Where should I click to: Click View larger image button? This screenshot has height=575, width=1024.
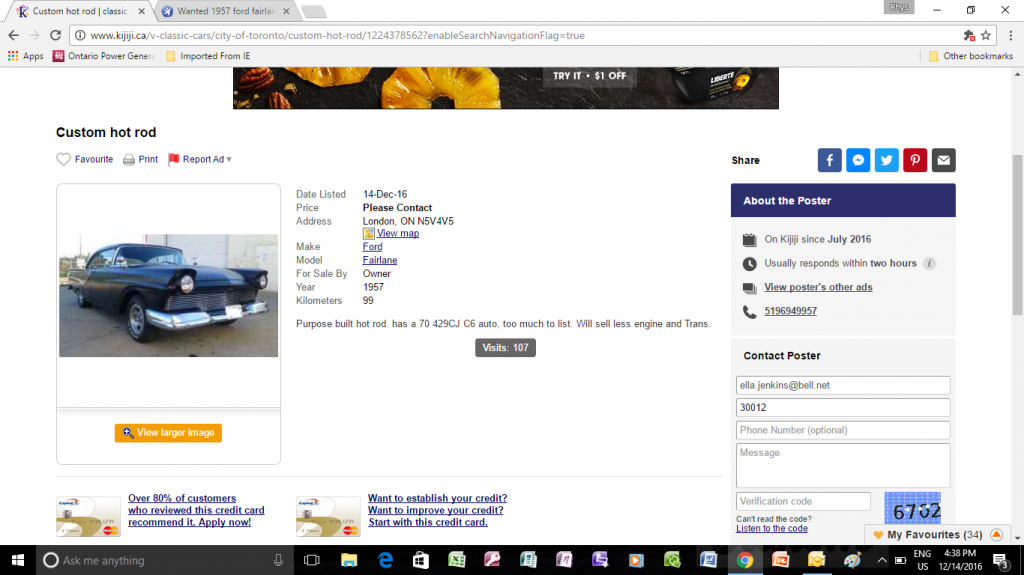[168, 433]
